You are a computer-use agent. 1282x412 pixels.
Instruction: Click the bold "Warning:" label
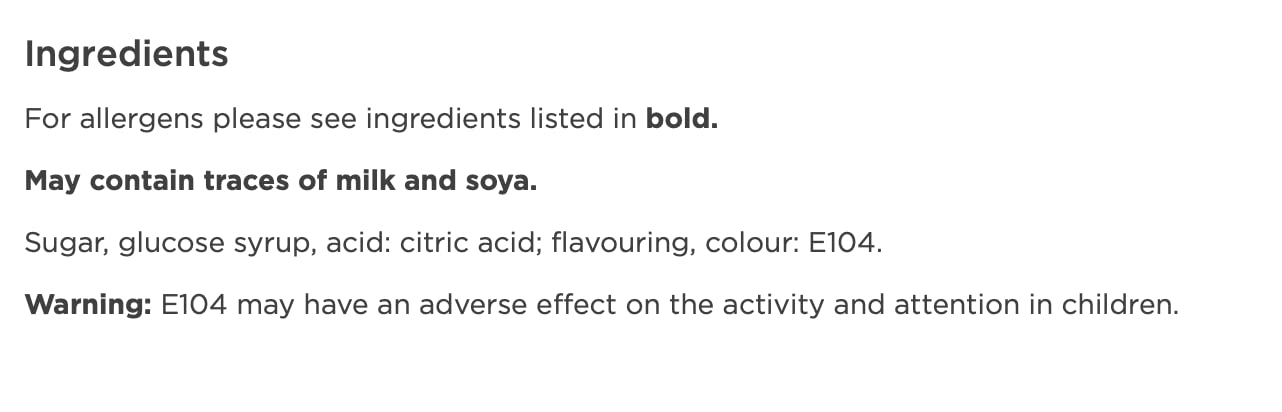[87, 305]
